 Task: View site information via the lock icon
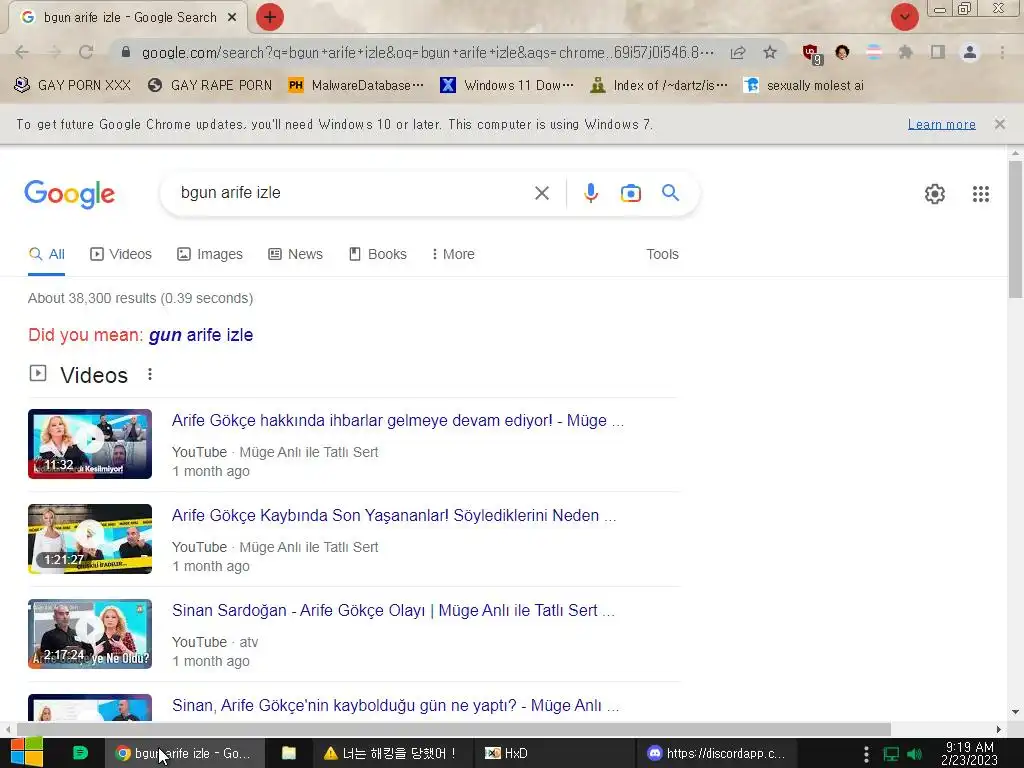(x=126, y=52)
